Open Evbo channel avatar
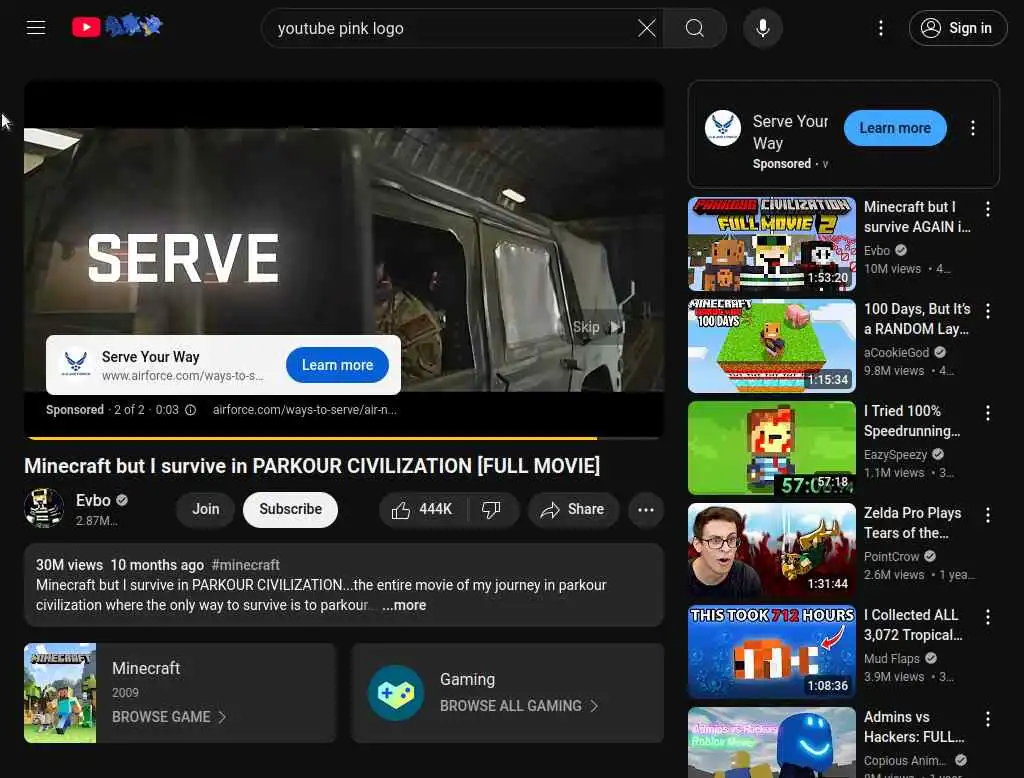Image resolution: width=1024 pixels, height=778 pixels. click(44, 508)
